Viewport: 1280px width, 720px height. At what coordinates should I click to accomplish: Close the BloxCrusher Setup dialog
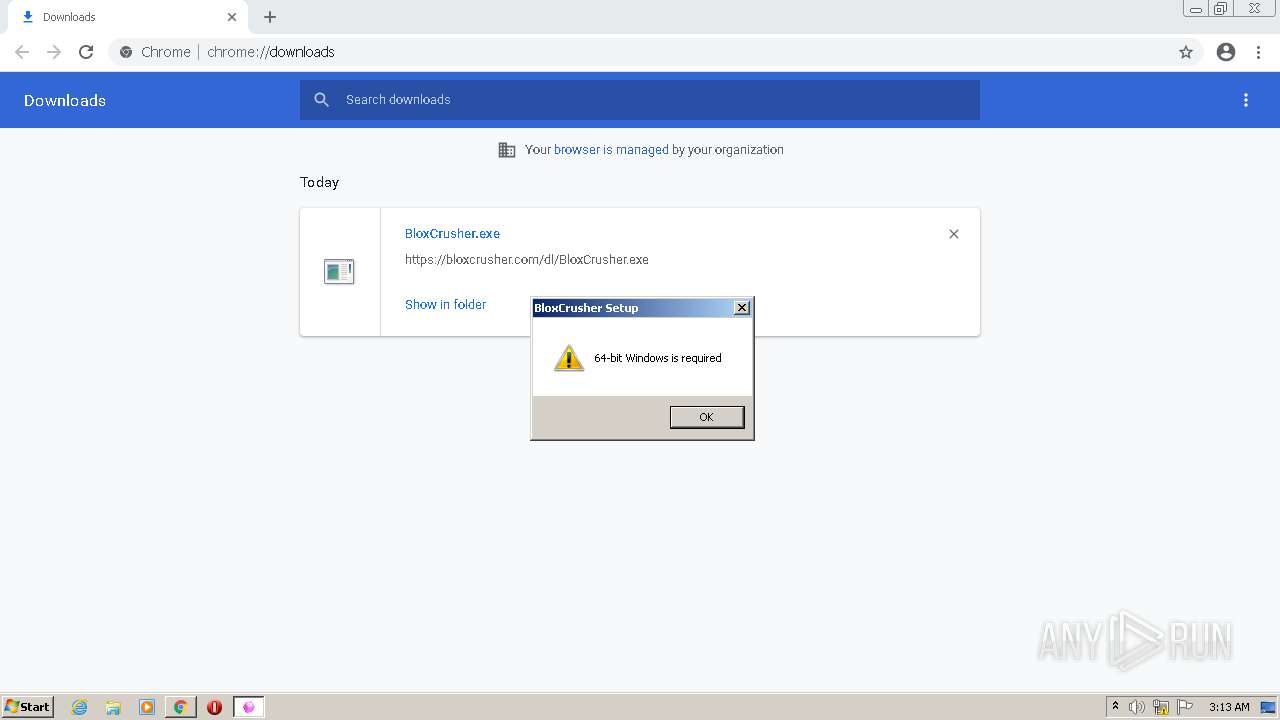[x=742, y=308]
